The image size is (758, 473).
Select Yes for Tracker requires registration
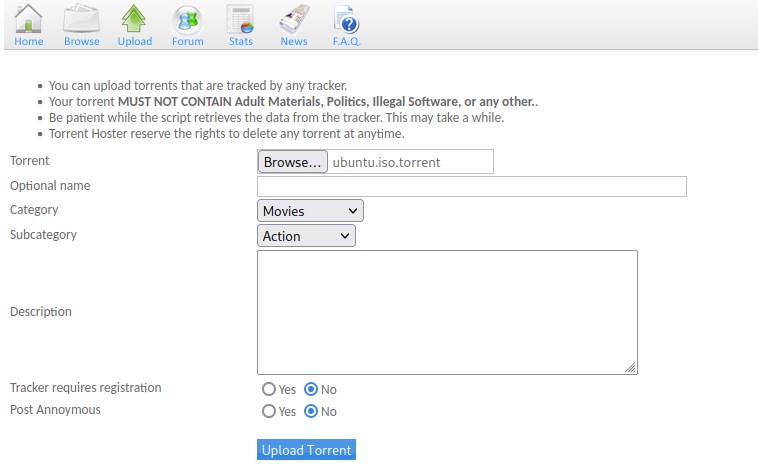pyautogui.click(x=268, y=389)
